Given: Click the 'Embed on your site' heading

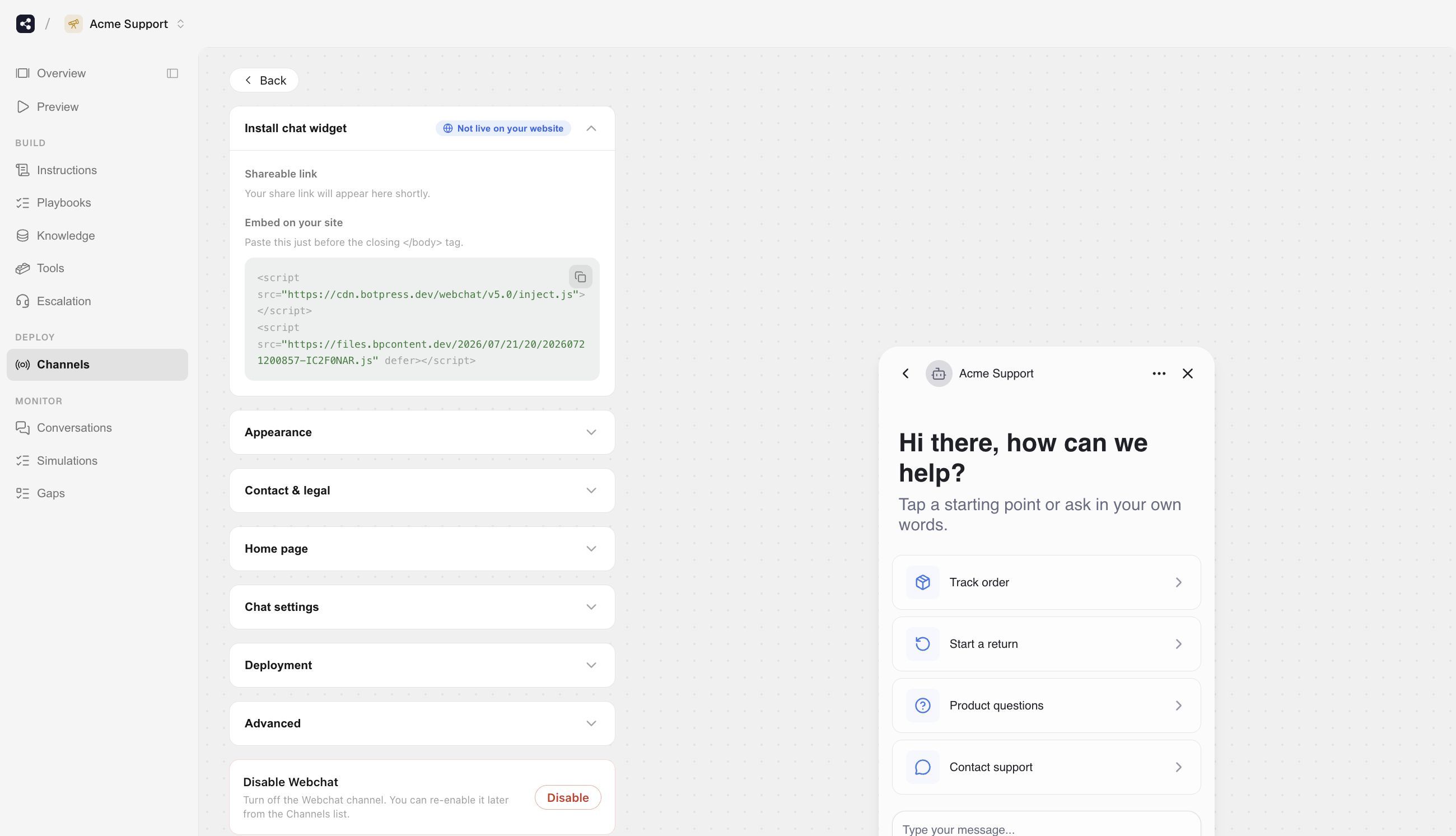Looking at the screenshot, I should point(293,223).
